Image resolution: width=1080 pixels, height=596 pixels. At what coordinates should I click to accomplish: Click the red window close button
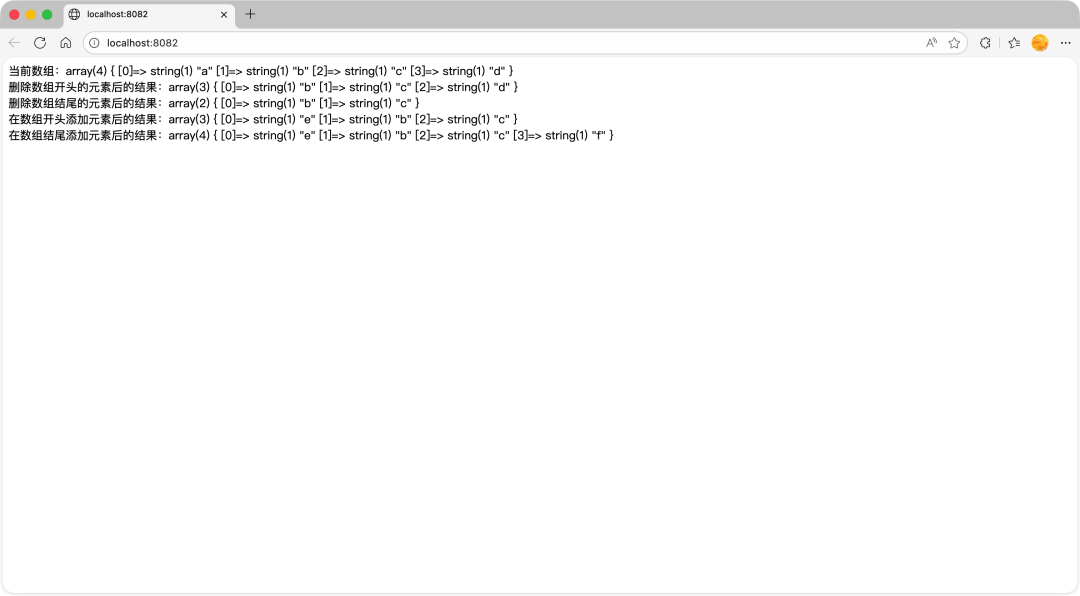(14, 14)
